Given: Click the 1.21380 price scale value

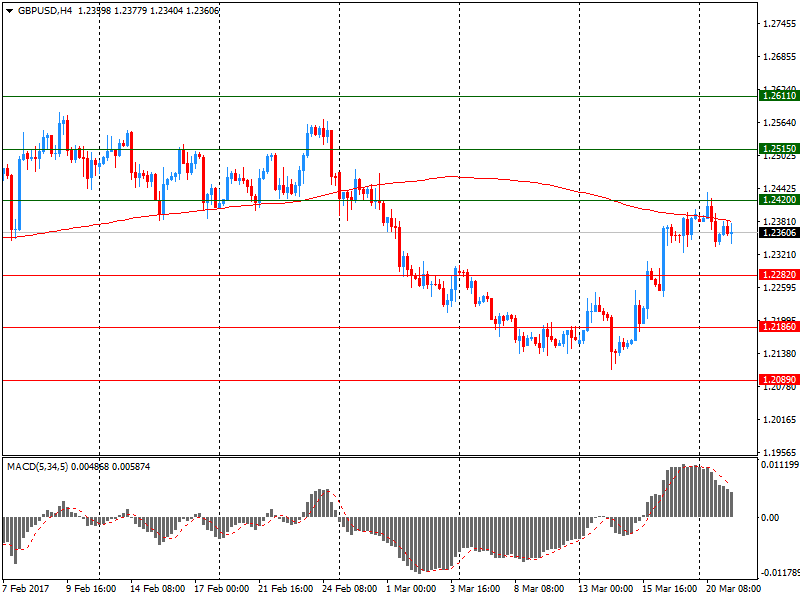Looking at the screenshot, I should 779,354.
